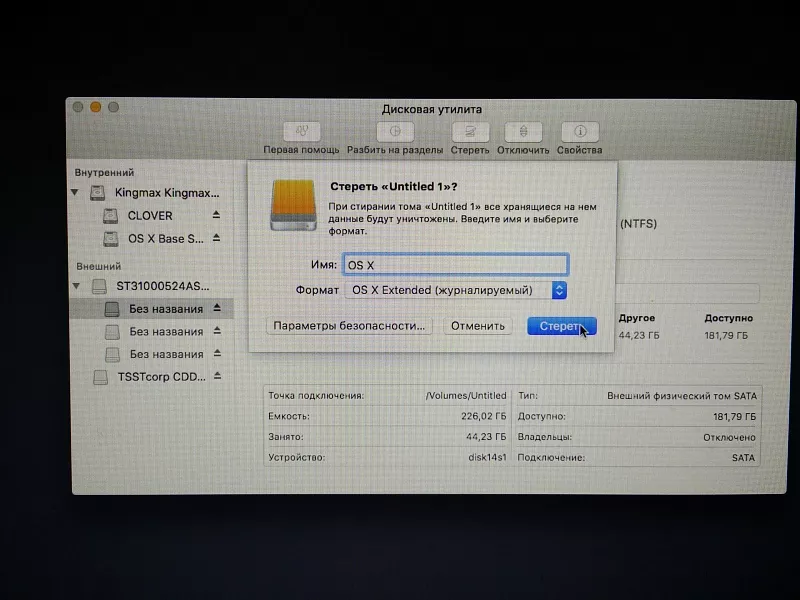Click the ST31000524AS drive icon
800x600 pixels.
coord(99,286)
